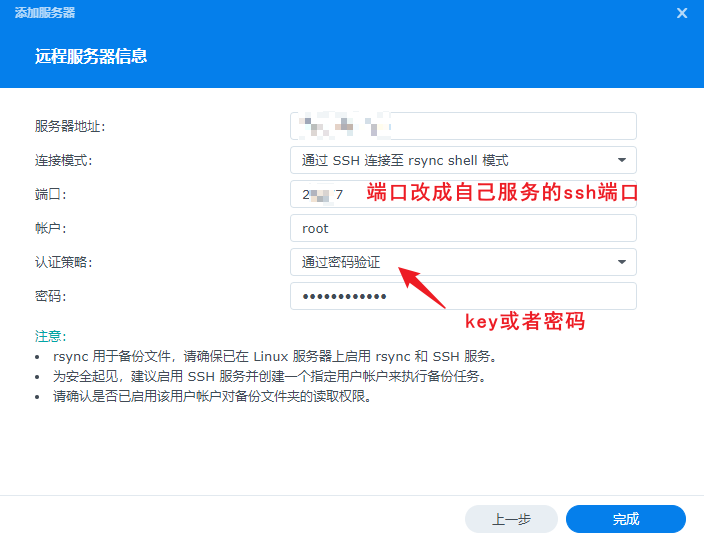The height and width of the screenshot is (541, 704).
Task: Click the 远程服务器信息 heading
Action: (x=91, y=57)
